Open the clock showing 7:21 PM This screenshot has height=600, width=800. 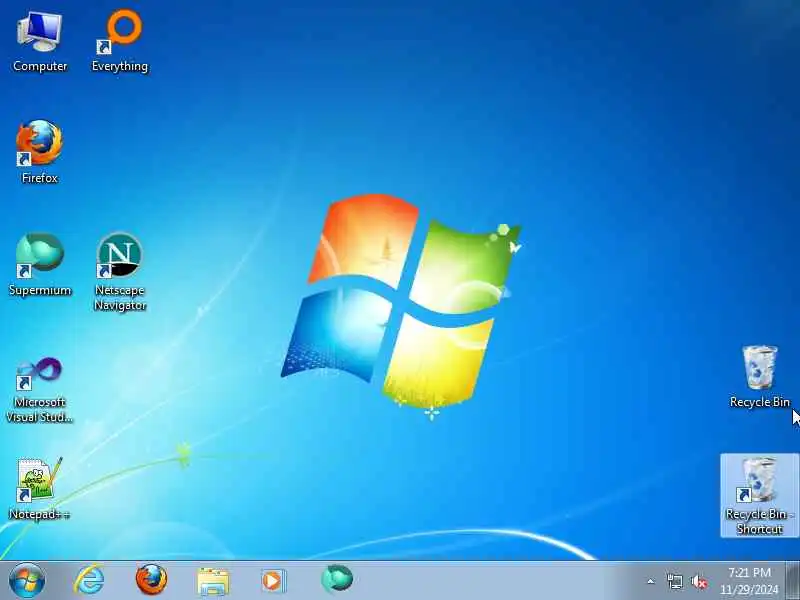click(x=749, y=581)
